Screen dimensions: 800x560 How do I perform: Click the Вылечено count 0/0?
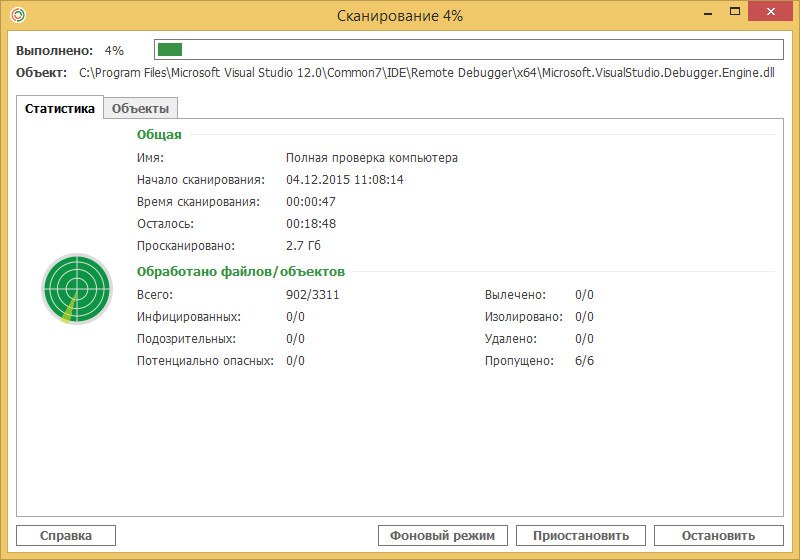click(x=584, y=295)
